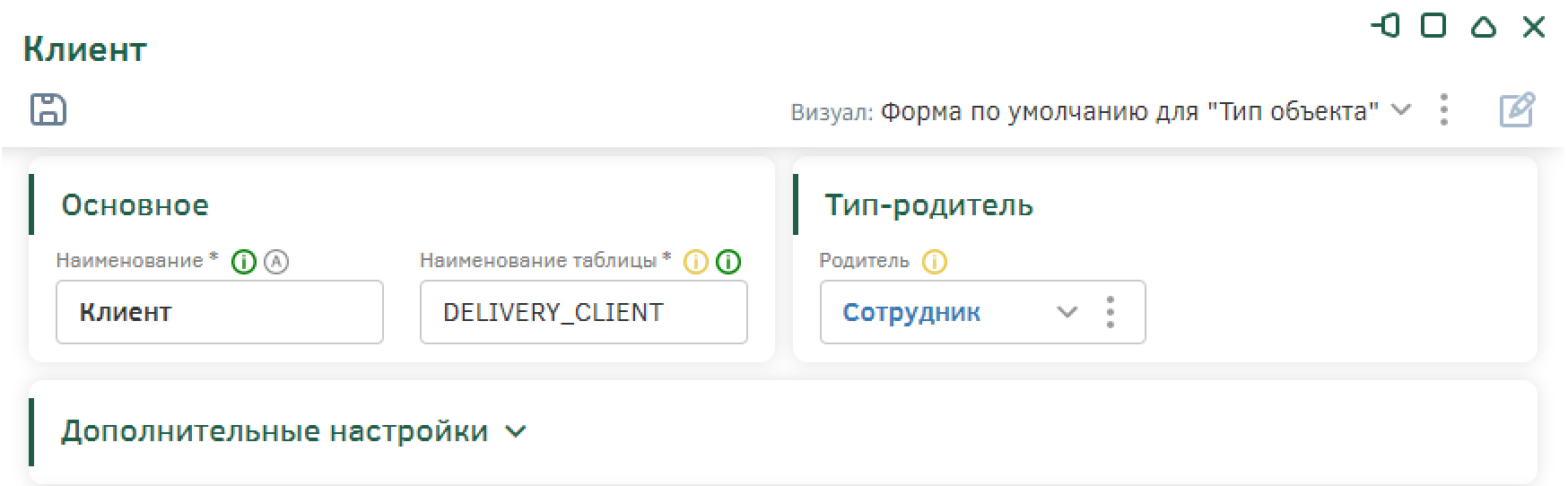Open the Родитель dropdown chevron

[x=1067, y=312]
